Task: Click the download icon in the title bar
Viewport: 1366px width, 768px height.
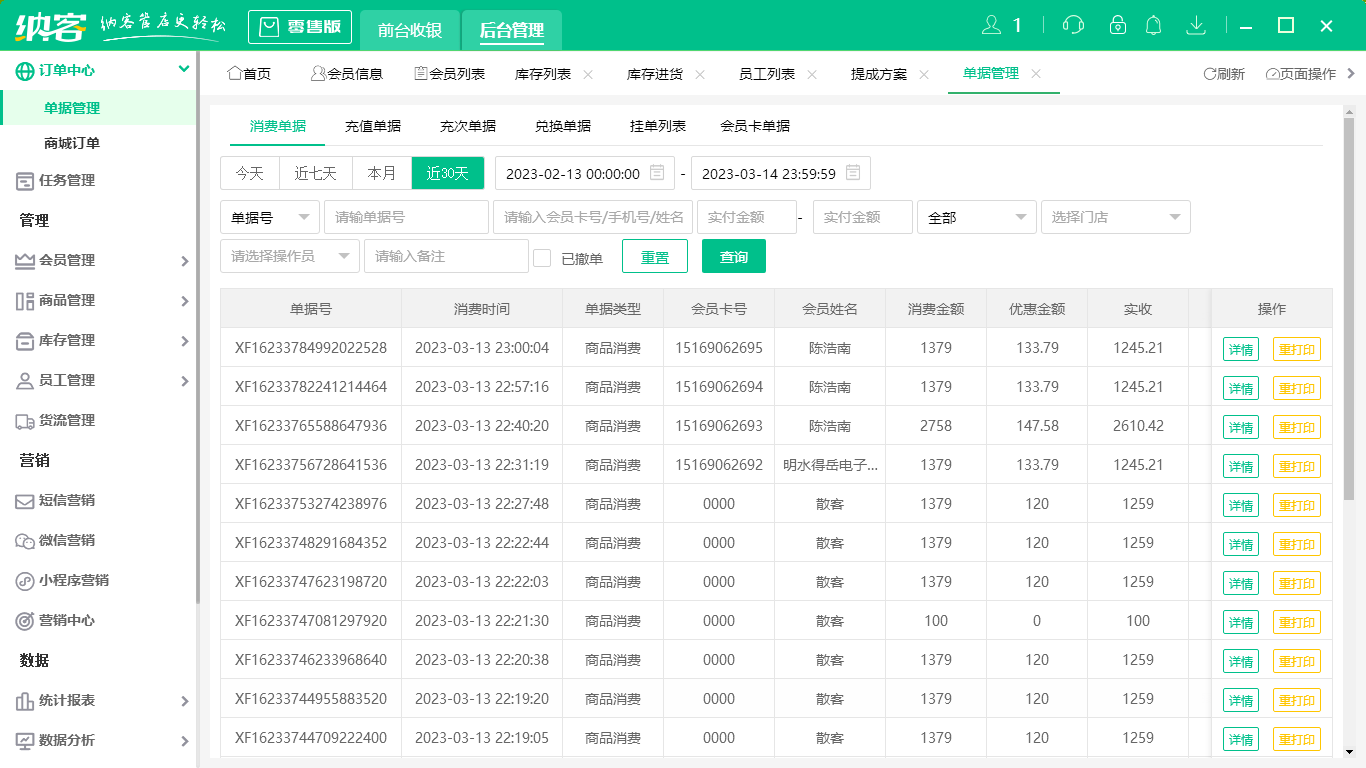Action: [x=1196, y=24]
